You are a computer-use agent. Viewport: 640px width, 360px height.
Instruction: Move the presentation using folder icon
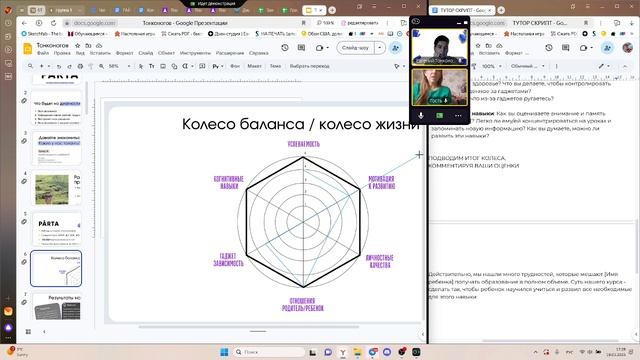[88, 46]
